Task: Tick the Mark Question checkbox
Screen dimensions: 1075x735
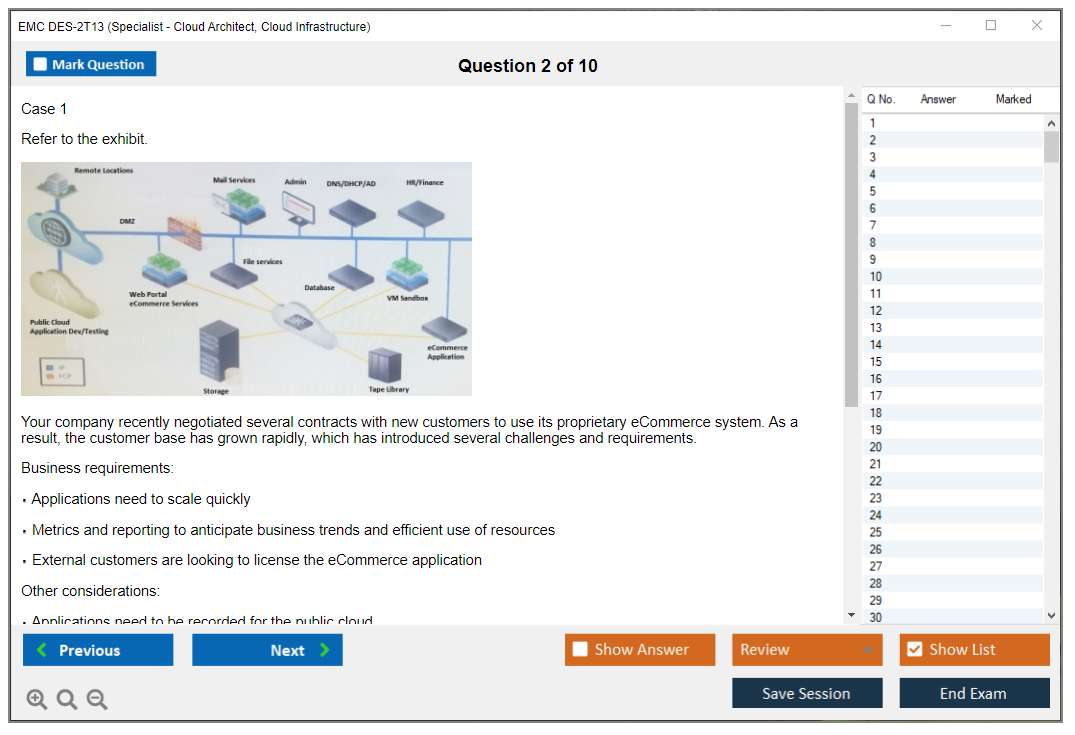Action: [40, 65]
